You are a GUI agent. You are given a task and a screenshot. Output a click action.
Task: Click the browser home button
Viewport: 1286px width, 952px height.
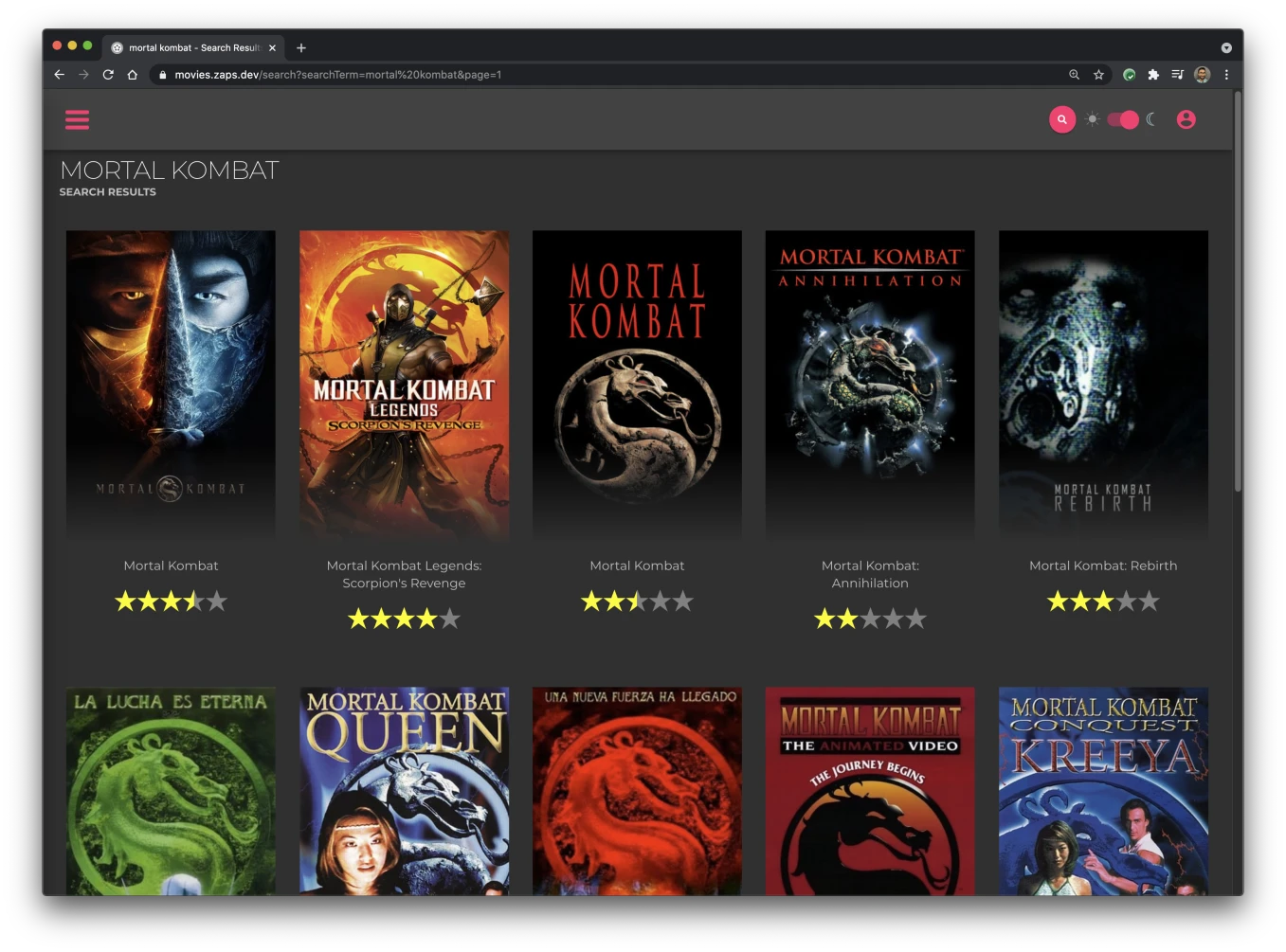pyautogui.click(x=132, y=74)
